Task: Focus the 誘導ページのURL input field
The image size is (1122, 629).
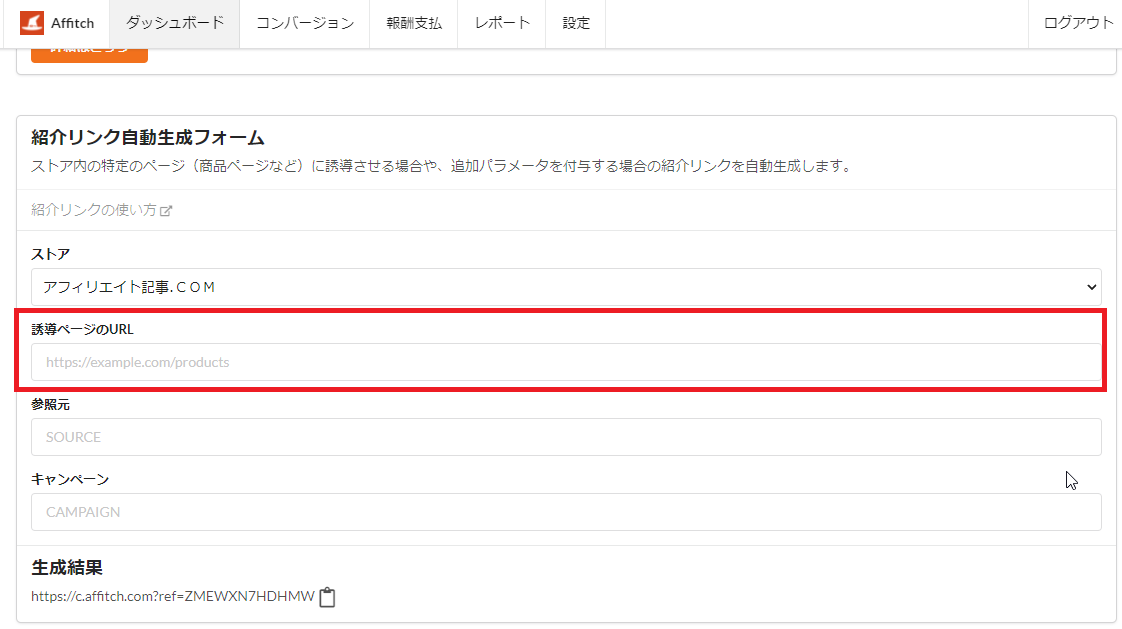Action: coord(566,362)
